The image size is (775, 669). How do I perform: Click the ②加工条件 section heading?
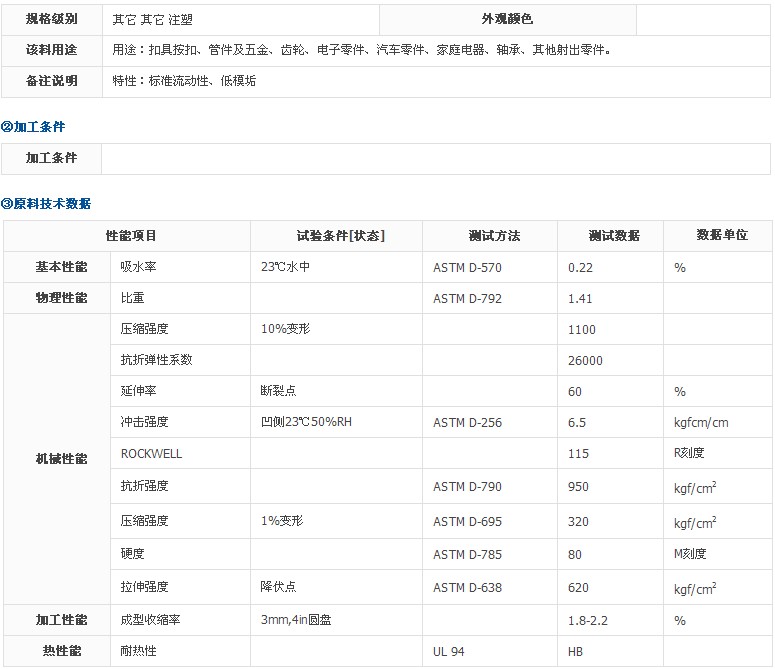[x=33, y=127]
